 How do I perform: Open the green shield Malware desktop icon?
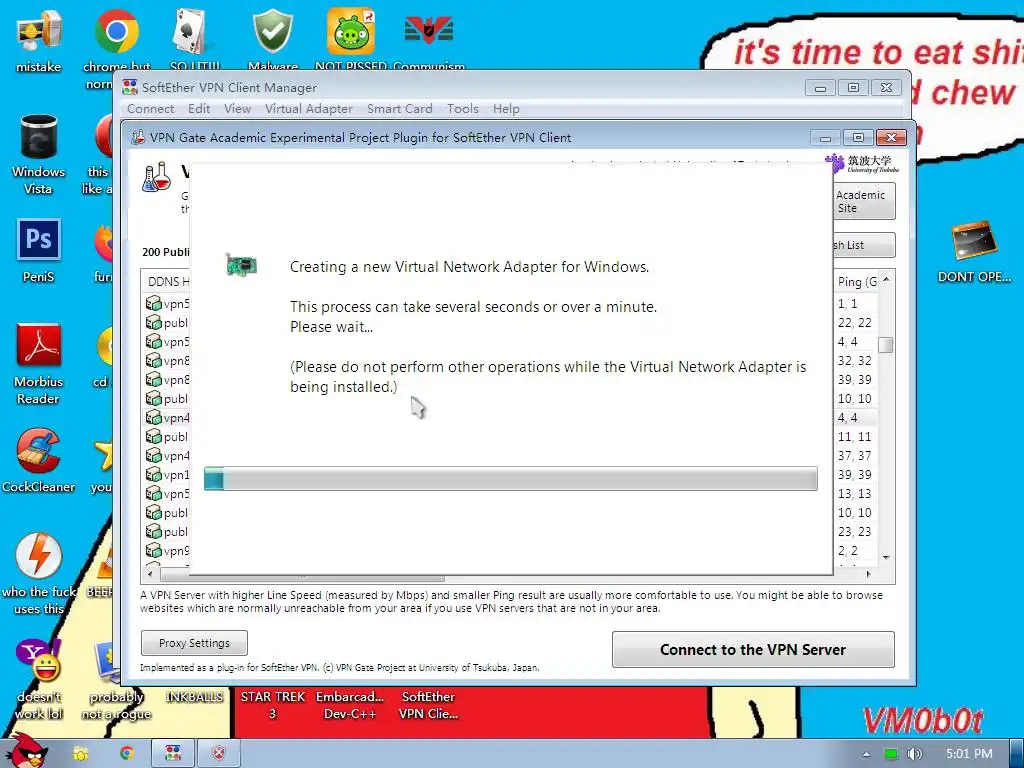(x=272, y=31)
